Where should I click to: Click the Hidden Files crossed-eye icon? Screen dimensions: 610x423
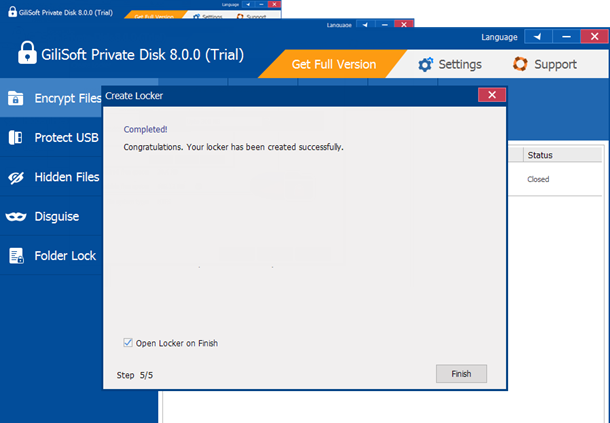tap(16, 177)
